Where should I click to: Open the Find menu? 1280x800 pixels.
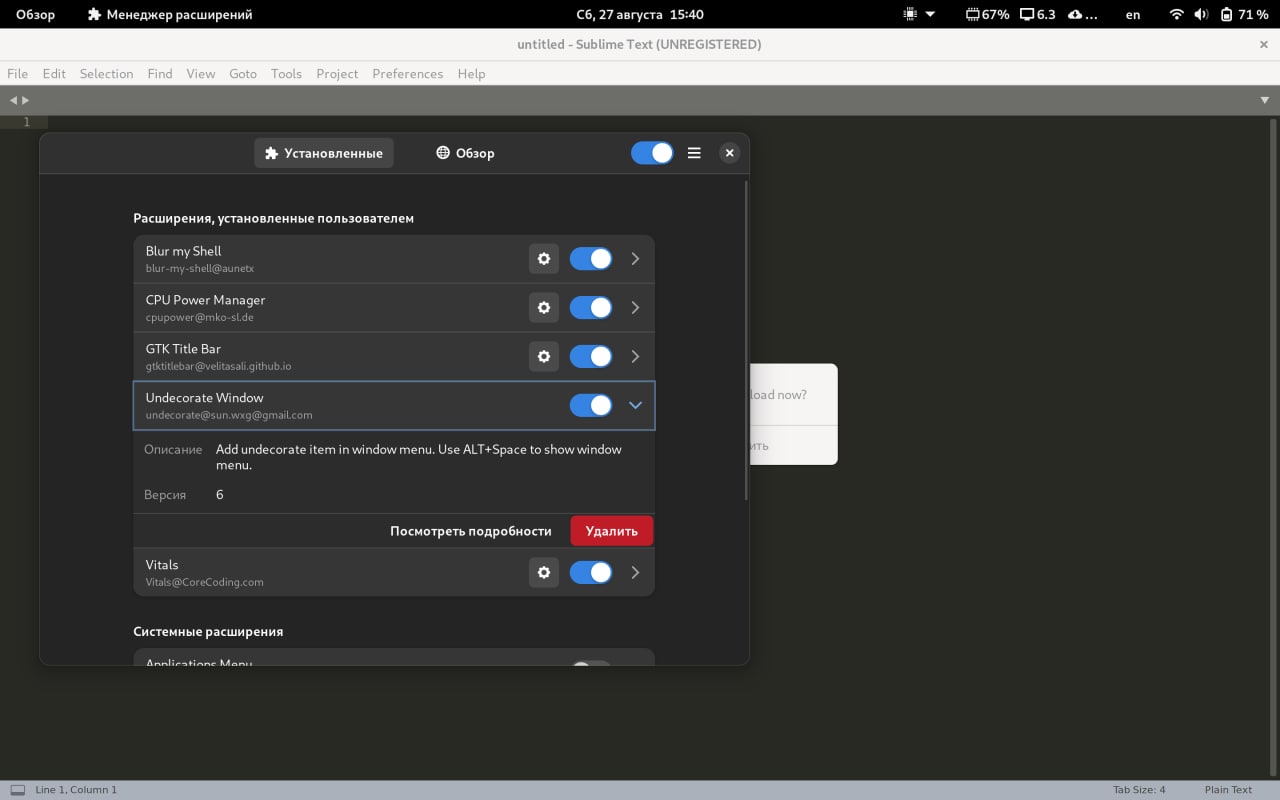(x=160, y=73)
